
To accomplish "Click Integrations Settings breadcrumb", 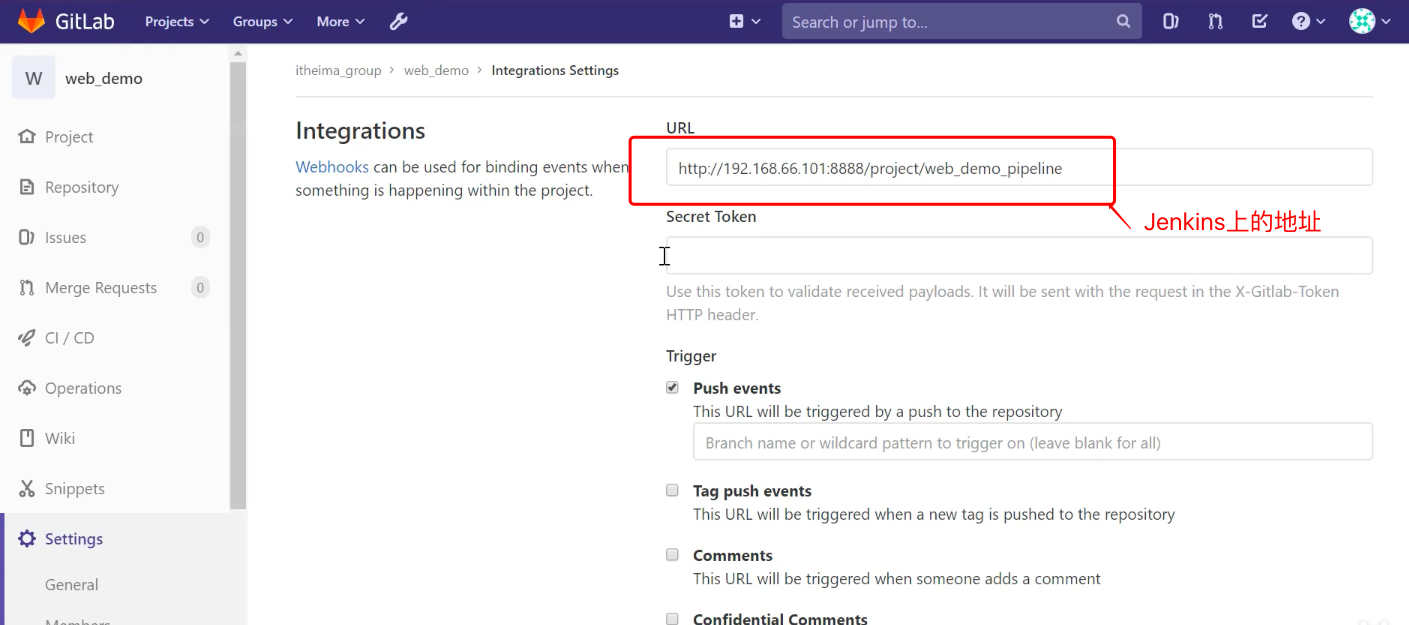I will (555, 70).
